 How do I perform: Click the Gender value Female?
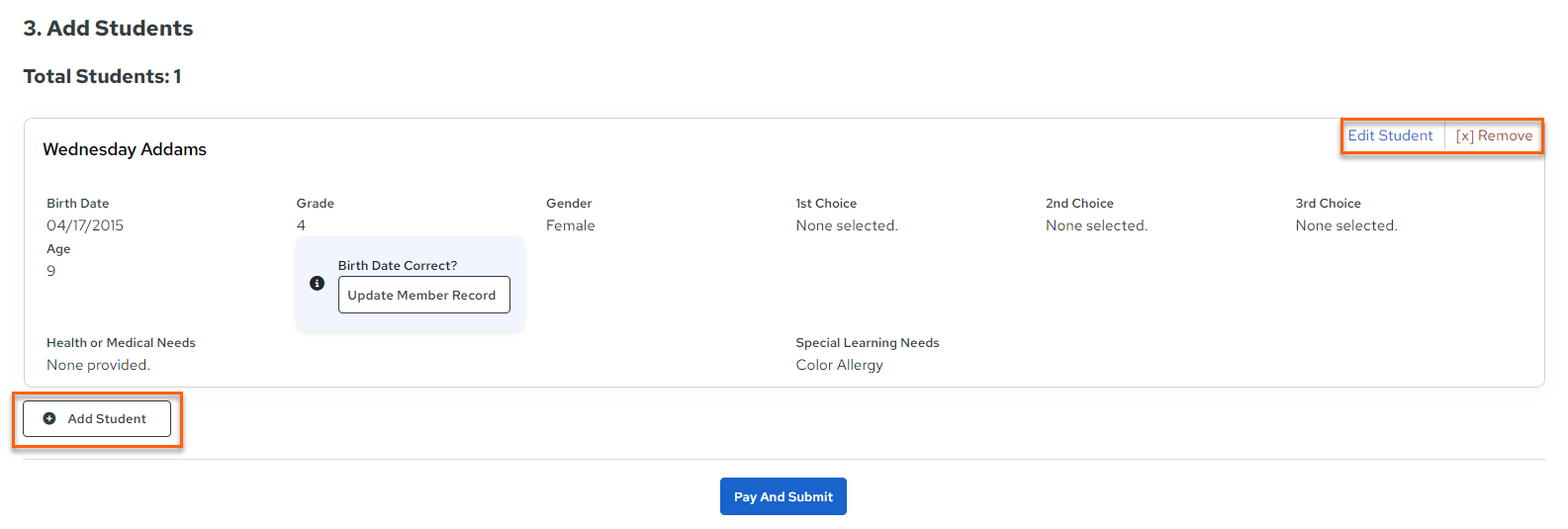(571, 225)
